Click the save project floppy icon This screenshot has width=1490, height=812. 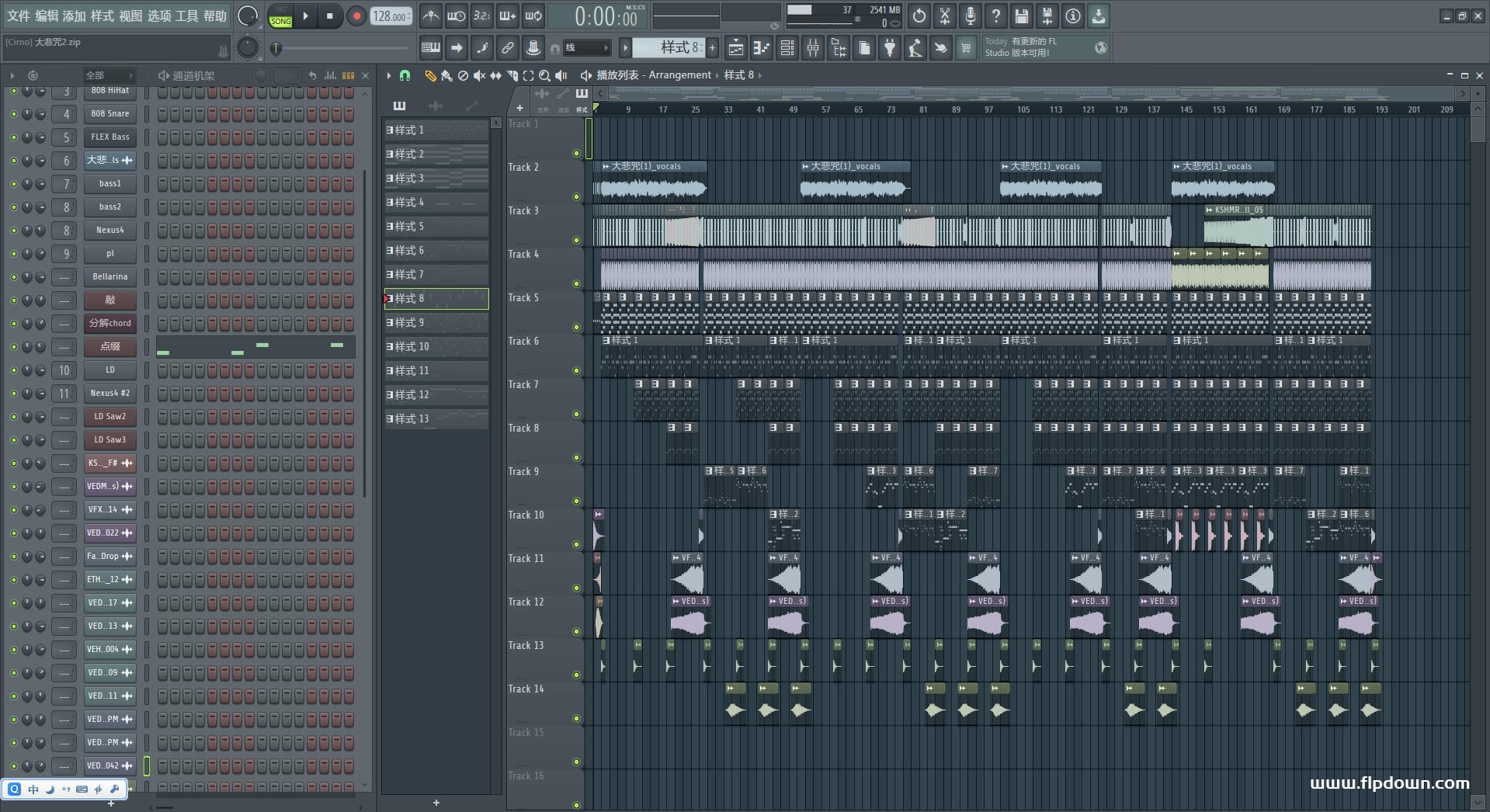click(x=1021, y=16)
